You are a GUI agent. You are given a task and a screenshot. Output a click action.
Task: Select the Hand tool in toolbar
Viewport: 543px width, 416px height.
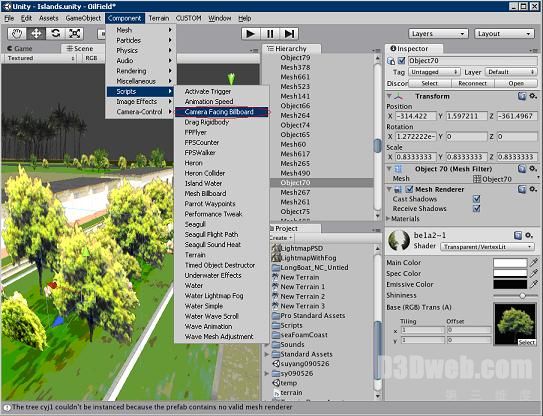pyautogui.click(x=17, y=34)
